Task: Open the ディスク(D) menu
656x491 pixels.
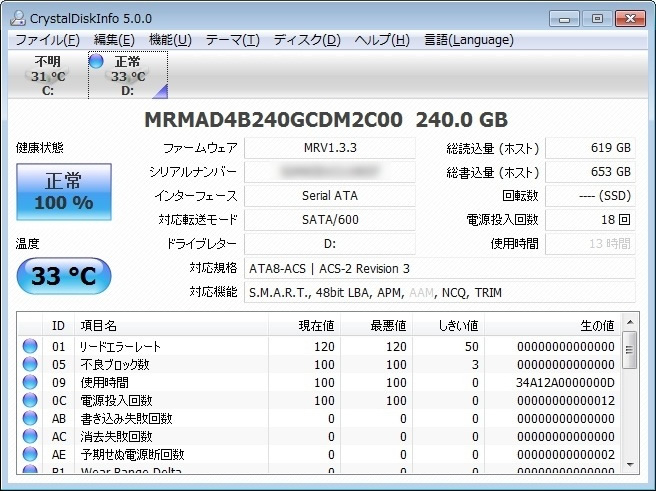Action: click(307, 40)
